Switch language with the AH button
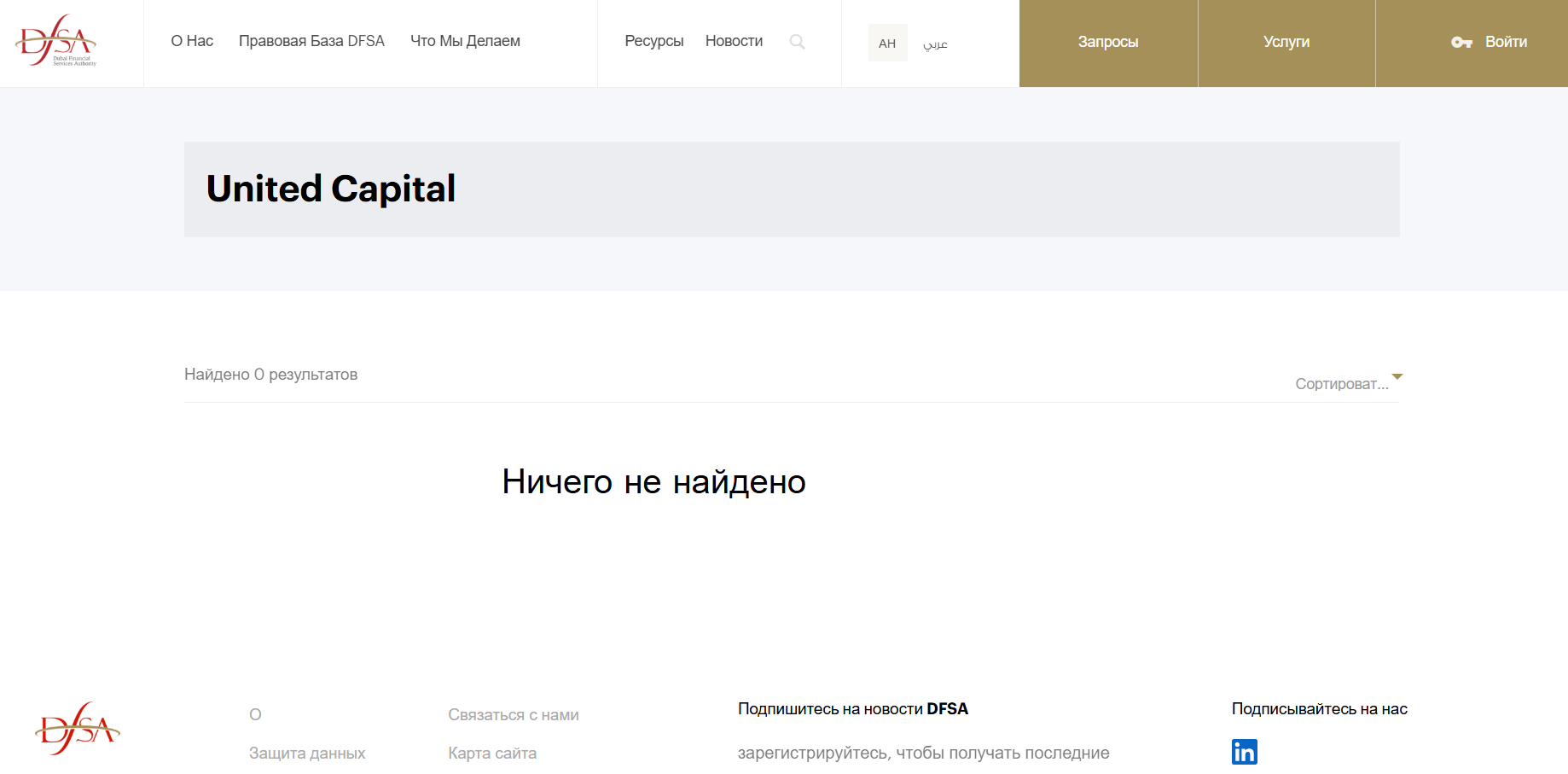Image resolution: width=1568 pixels, height=774 pixels. (887, 43)
